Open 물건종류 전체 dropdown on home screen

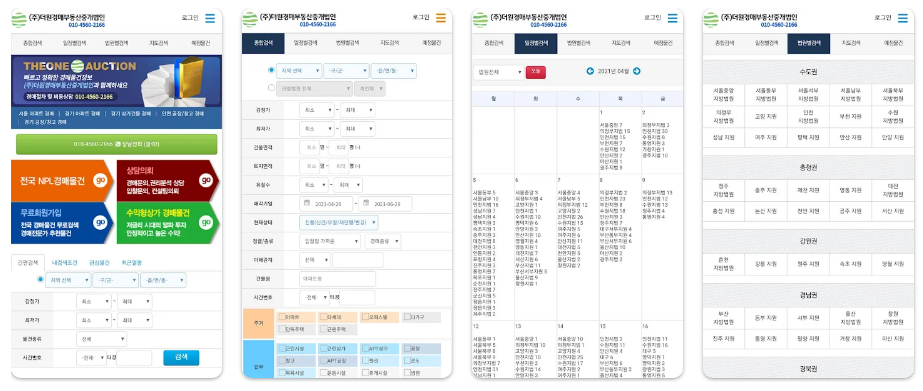pos(101,339)
